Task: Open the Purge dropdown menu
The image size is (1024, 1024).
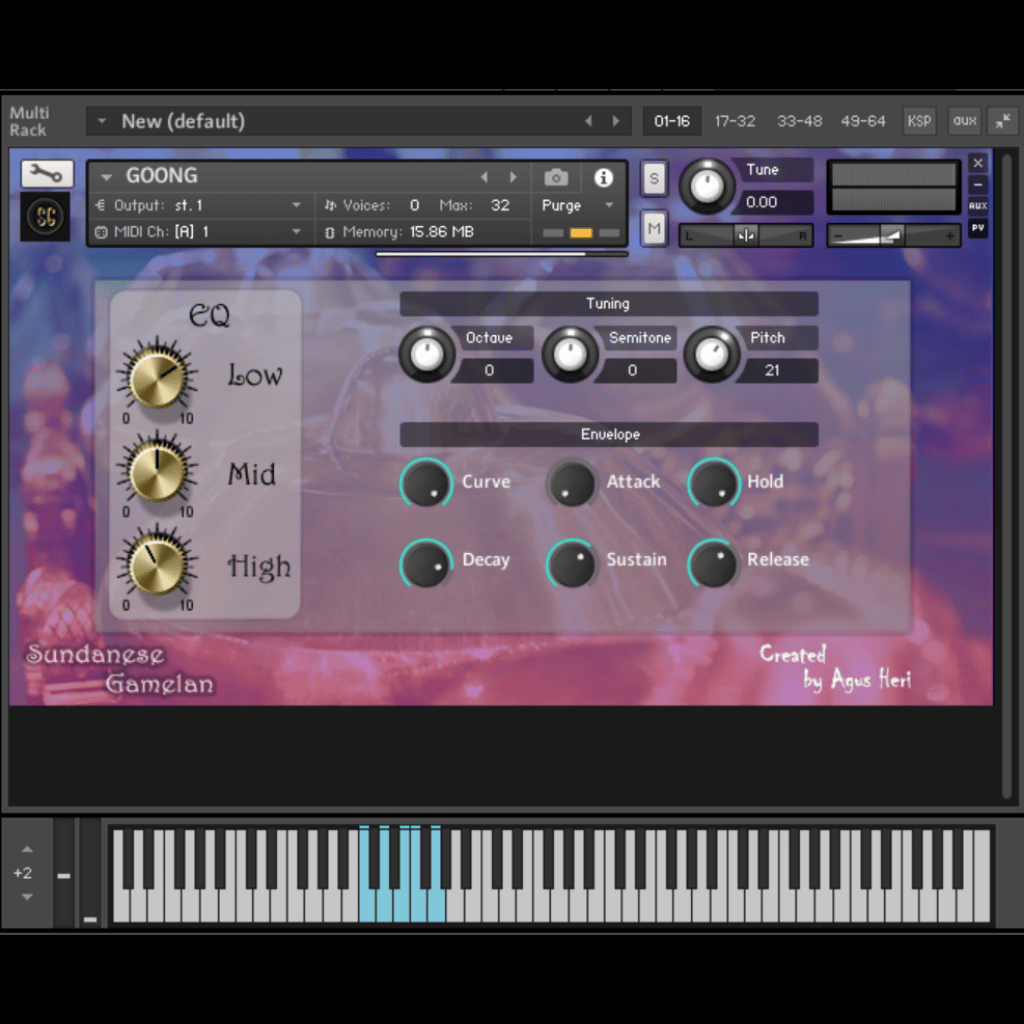Action: 609,205
